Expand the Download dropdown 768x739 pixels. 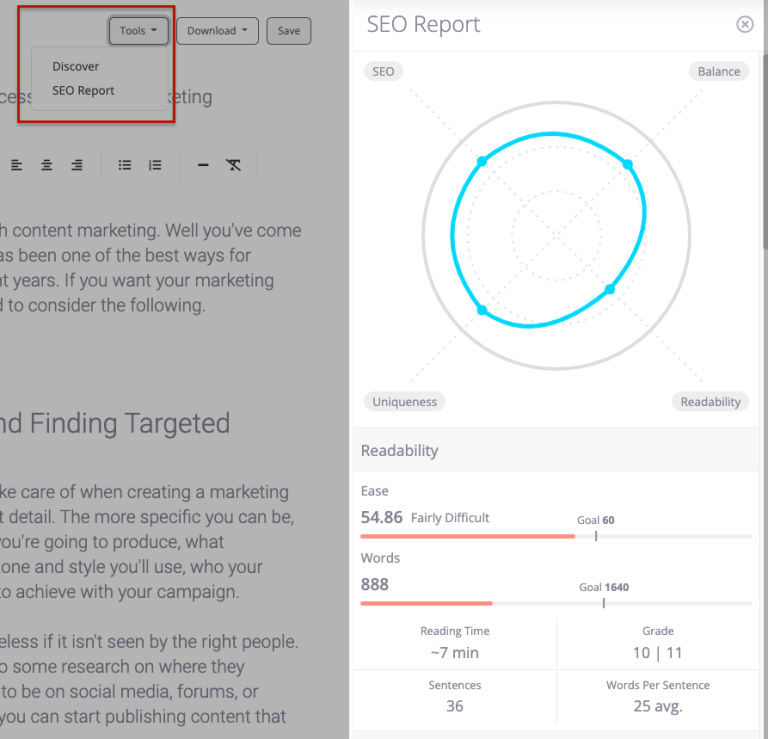(217, 31)
